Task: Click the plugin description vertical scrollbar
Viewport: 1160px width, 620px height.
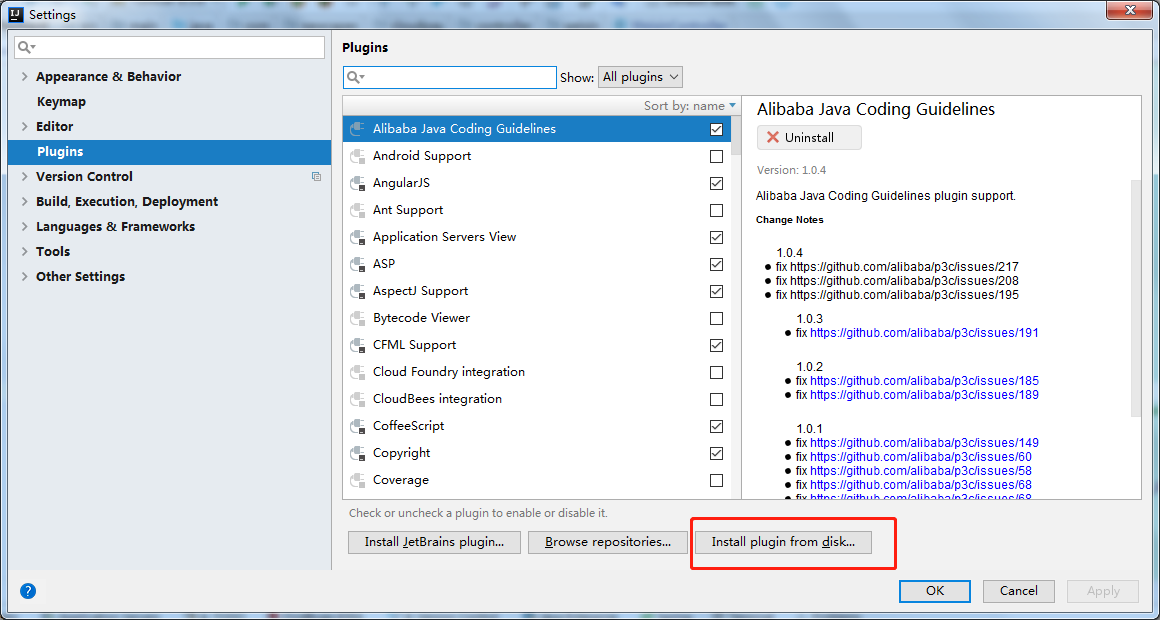Action: [1136, 297]
